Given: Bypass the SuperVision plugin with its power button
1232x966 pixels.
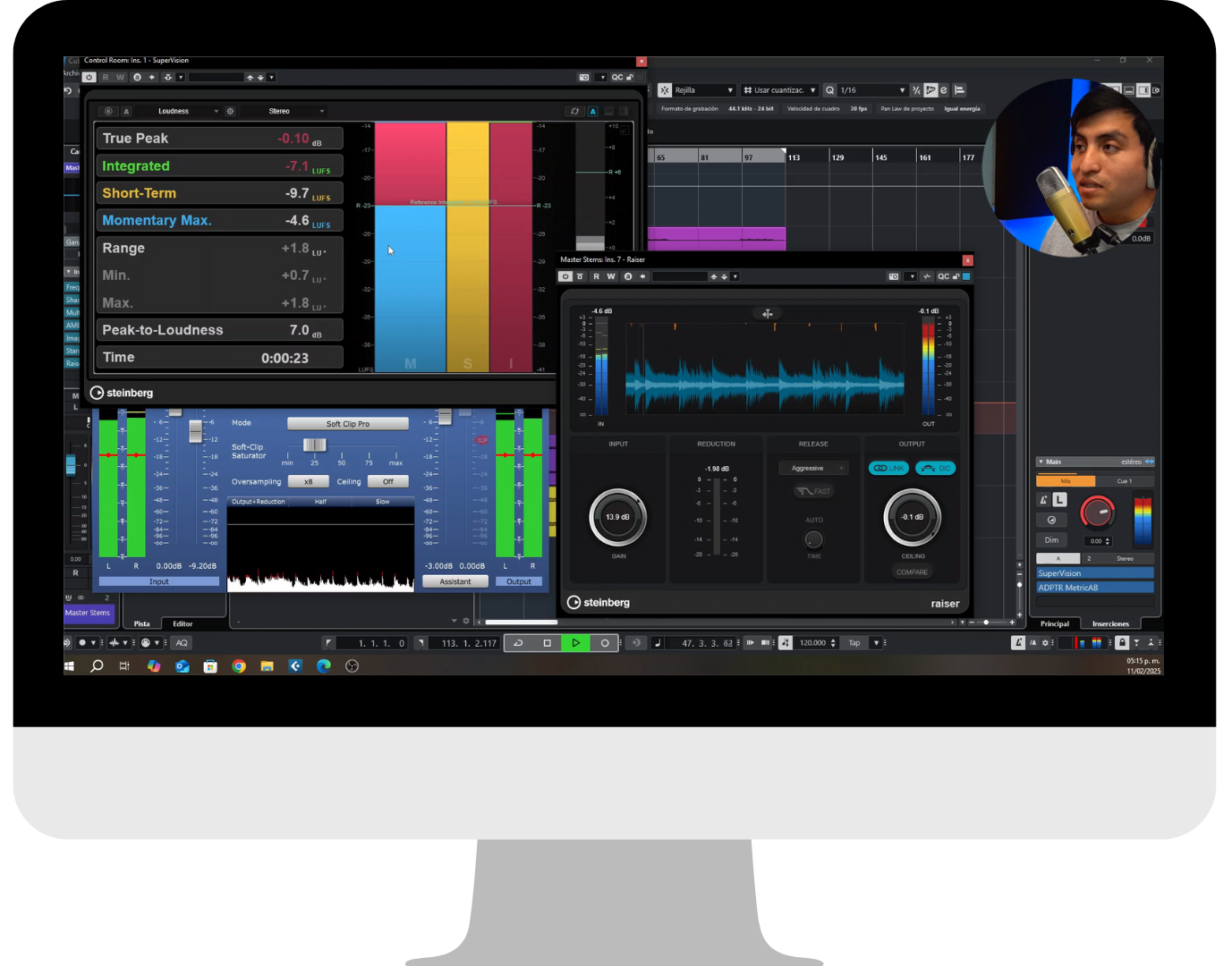Looking at the screenshot, I should click(89, 78).
